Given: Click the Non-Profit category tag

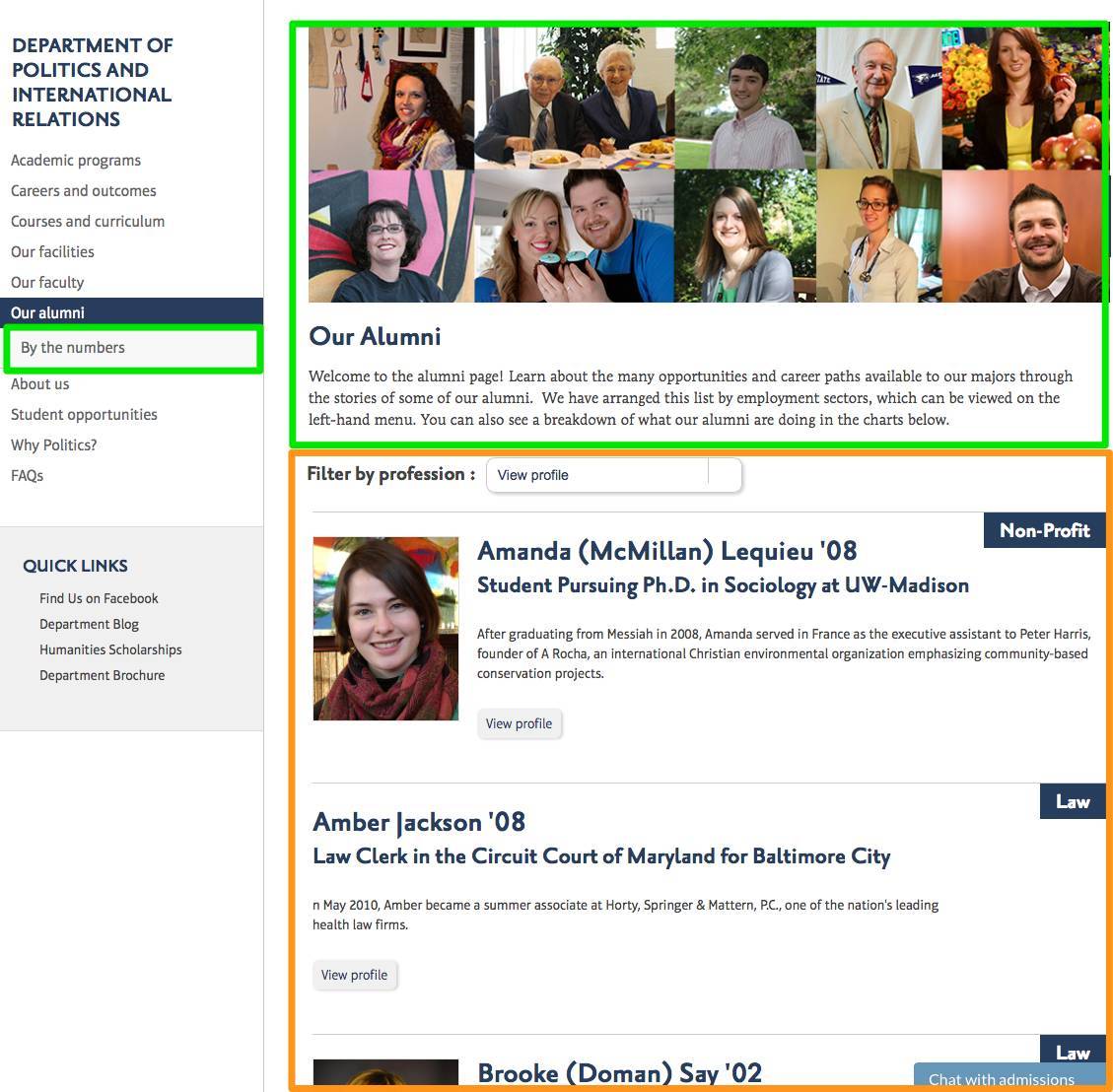Looking at the screenshot, I should (x=1044, y=530).
